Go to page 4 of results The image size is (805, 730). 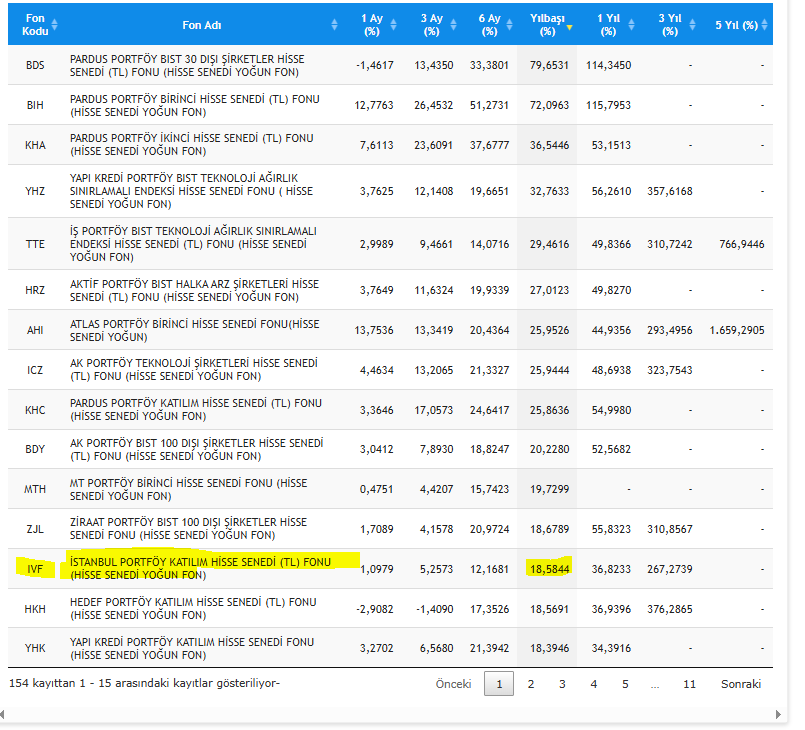(594, 684)
